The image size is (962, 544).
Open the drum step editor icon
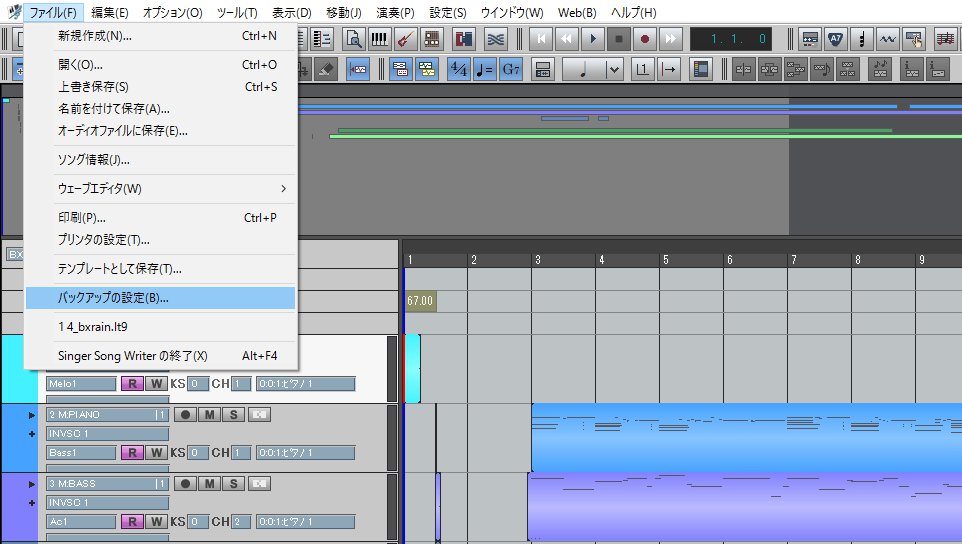pos(432,39)
